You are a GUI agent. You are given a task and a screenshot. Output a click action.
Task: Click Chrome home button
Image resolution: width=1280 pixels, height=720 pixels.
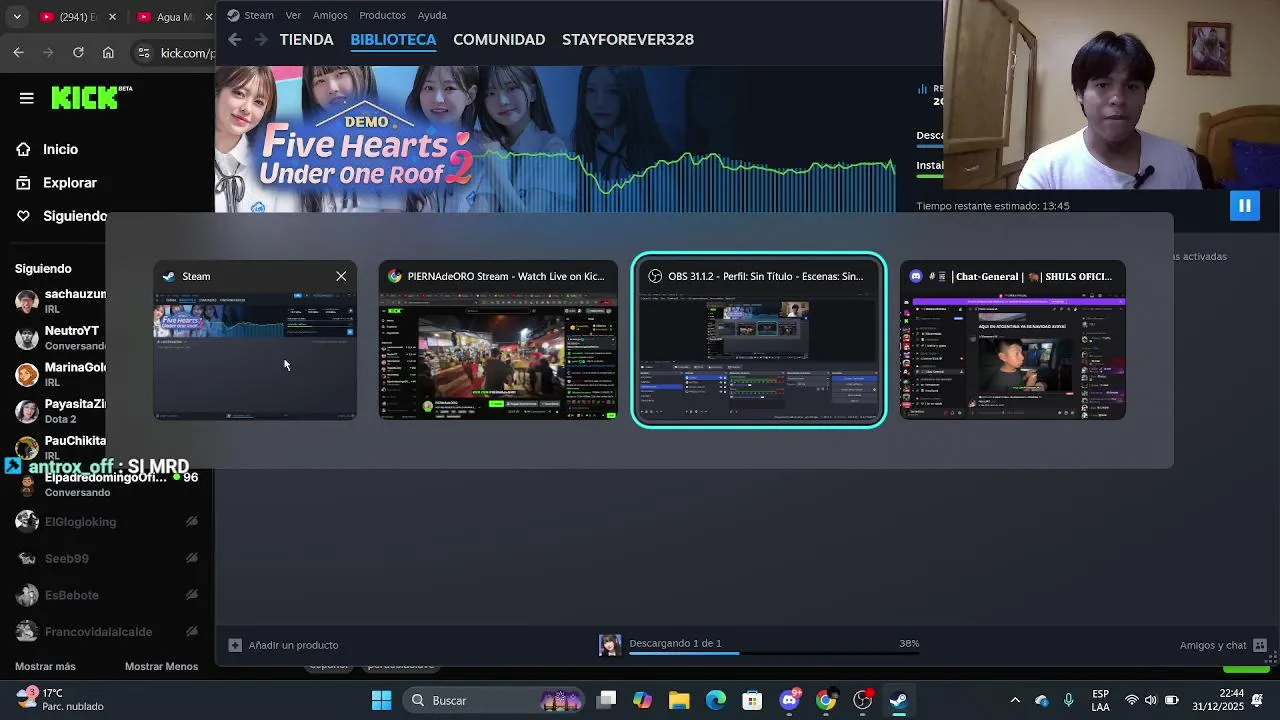pyautogui.click(x=108, y=52)
